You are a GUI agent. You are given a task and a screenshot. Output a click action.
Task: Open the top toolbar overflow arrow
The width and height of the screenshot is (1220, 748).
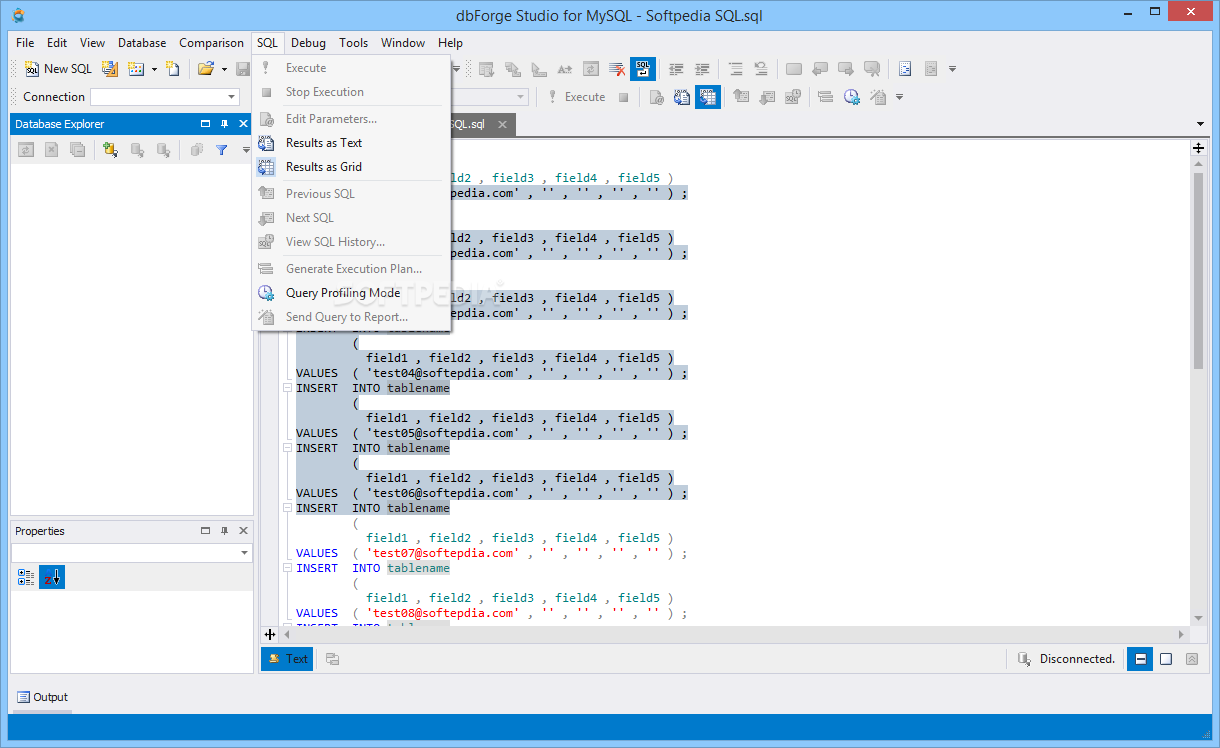coord(952,69)
